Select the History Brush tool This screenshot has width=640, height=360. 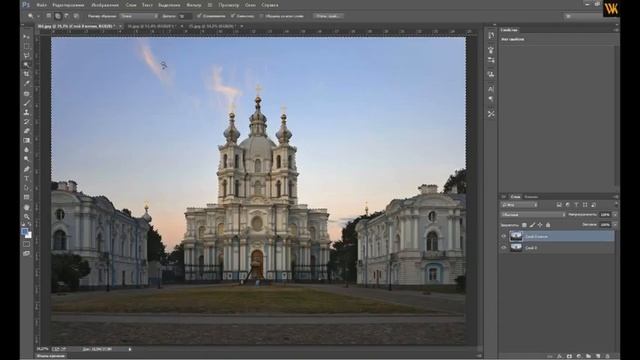[27, 122]
